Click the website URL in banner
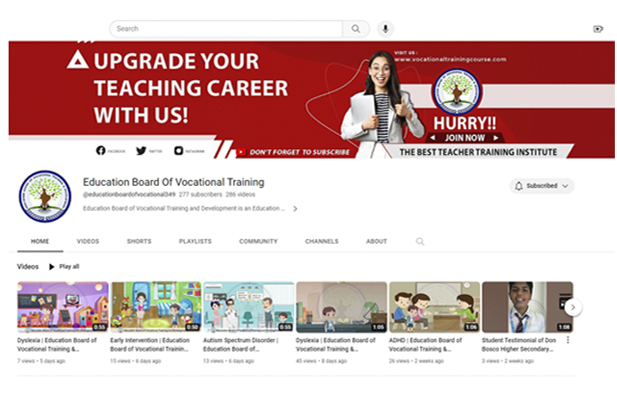617x400 pixels. pos(450,59)
